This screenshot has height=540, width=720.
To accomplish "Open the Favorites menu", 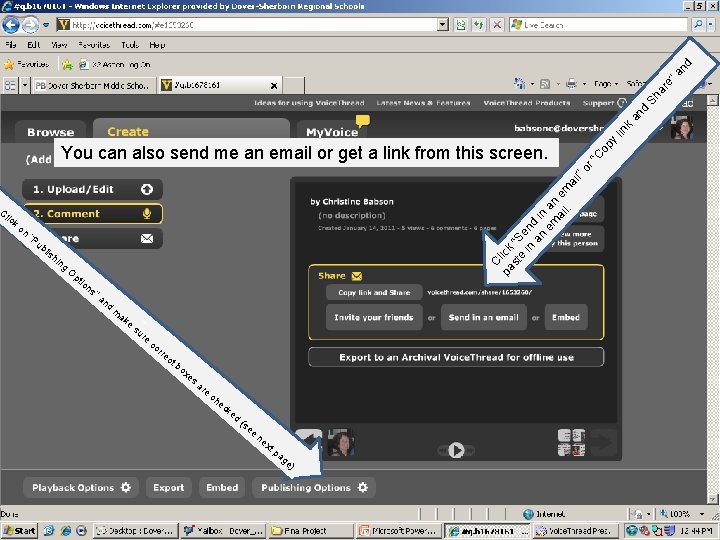I will [94, 45].
